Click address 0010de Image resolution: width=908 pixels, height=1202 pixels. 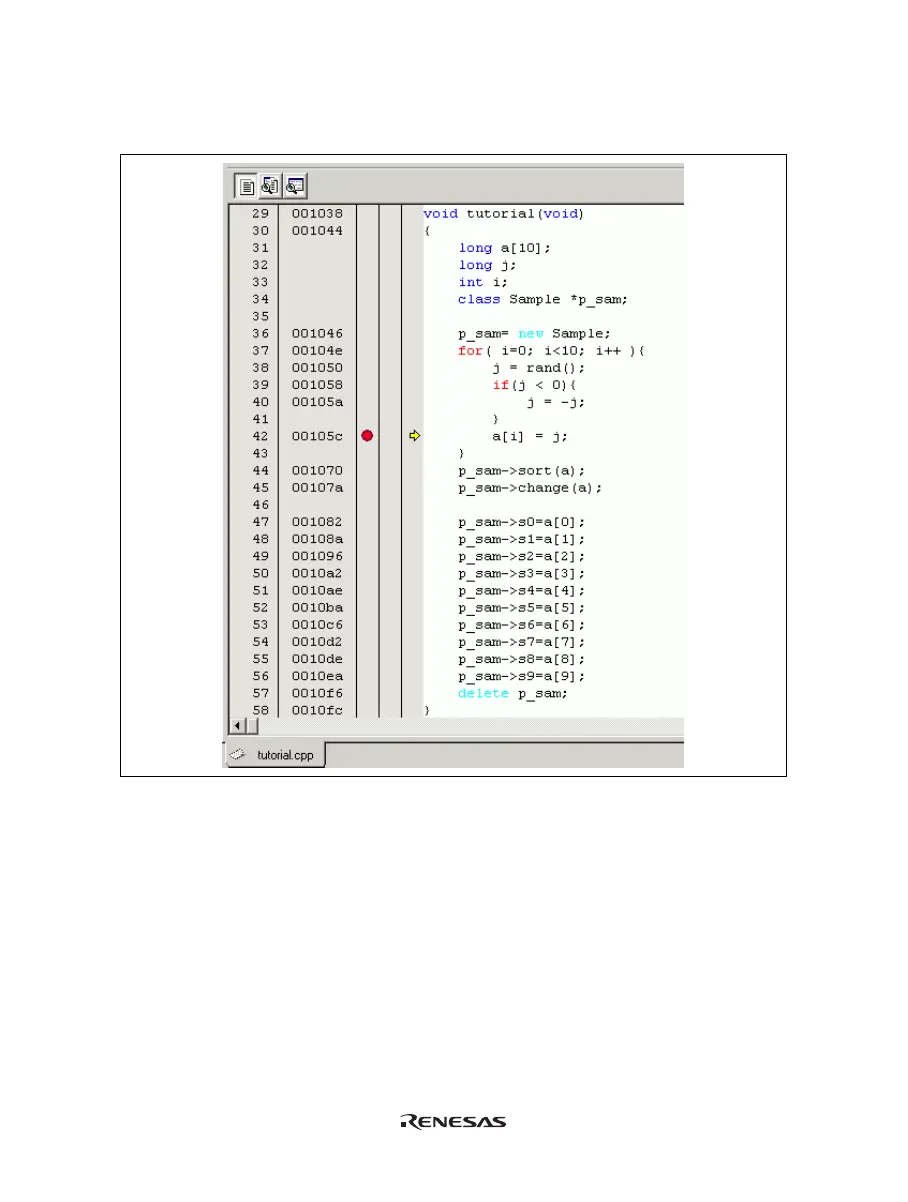pyautogui.click(x=317, y=660)
